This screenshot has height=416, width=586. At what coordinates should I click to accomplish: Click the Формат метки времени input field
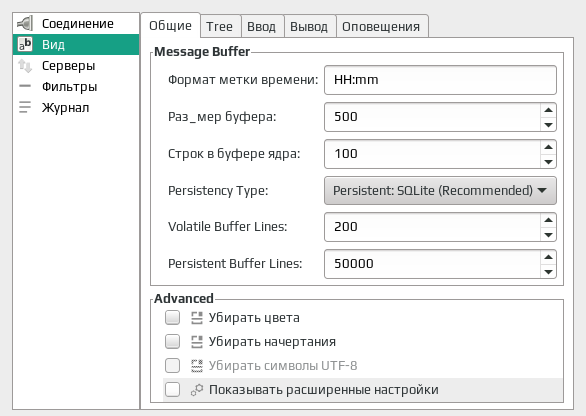click(x=440, y=80)
